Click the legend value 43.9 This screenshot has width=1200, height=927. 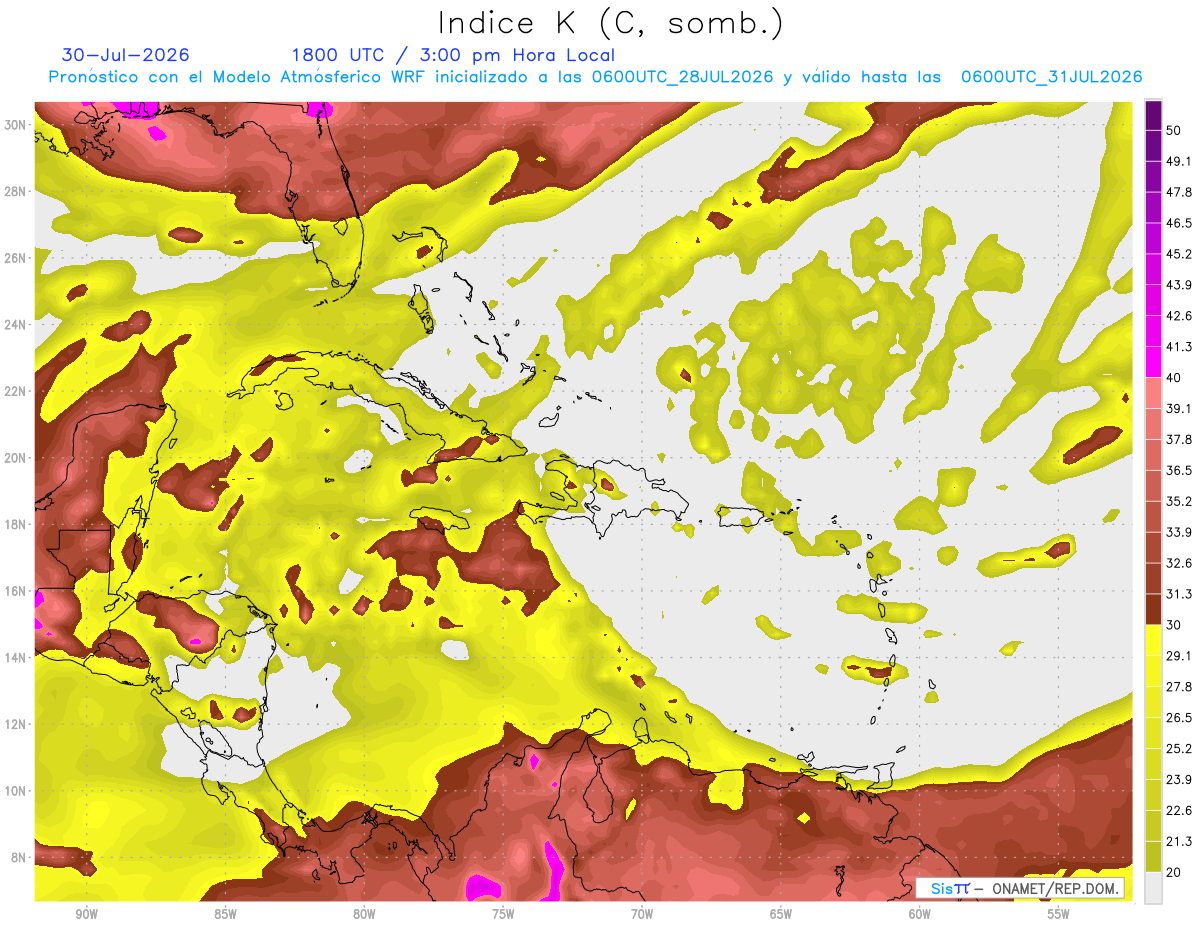pyautogui.click(x=1179, y=285)
